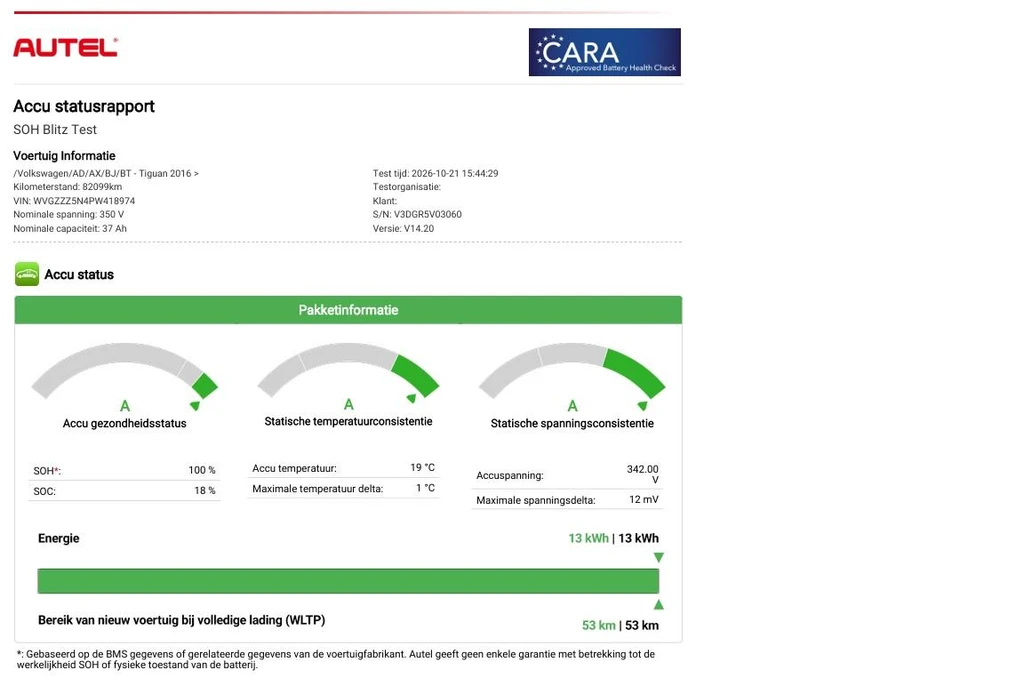Select the Pakketinformatie header bar
This screenshot has width=1024, height=684.
pyautogui.click(x=348, y=310)
